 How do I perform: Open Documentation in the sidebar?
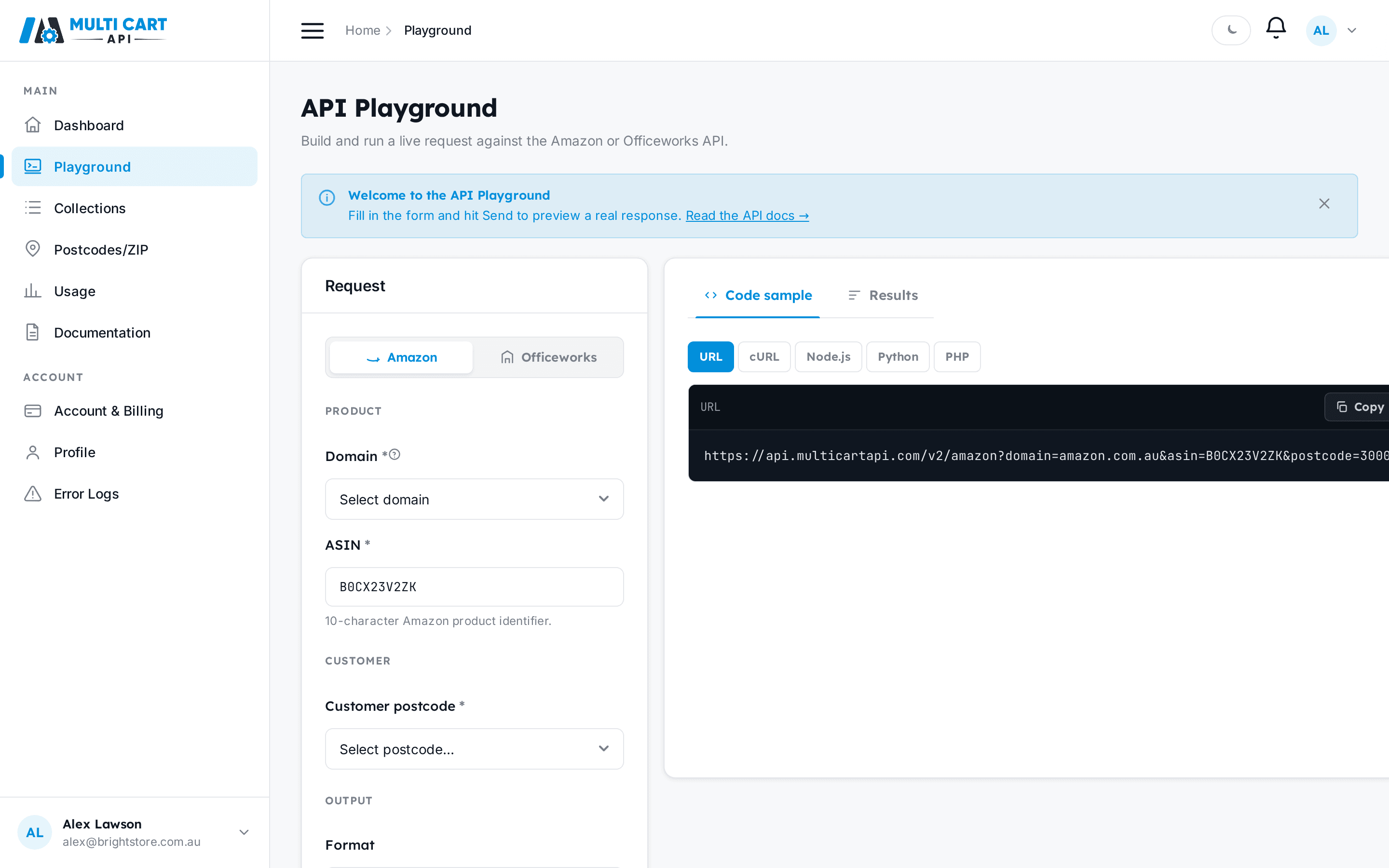[x=134, y=332]
